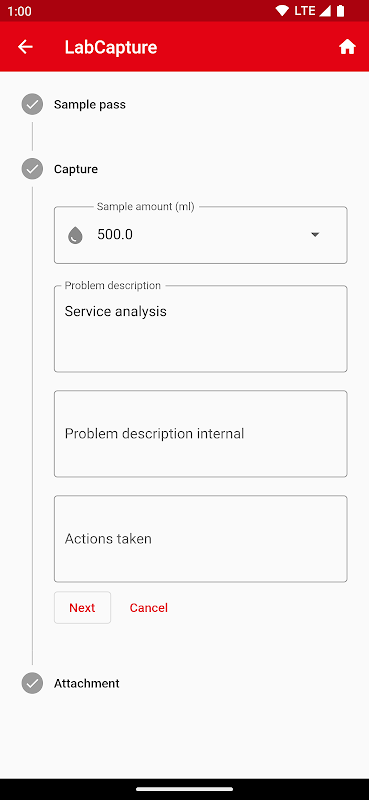This screenshot has height=800, width=369.
Task: Open the Attachment step label
Action: (87, 683)
